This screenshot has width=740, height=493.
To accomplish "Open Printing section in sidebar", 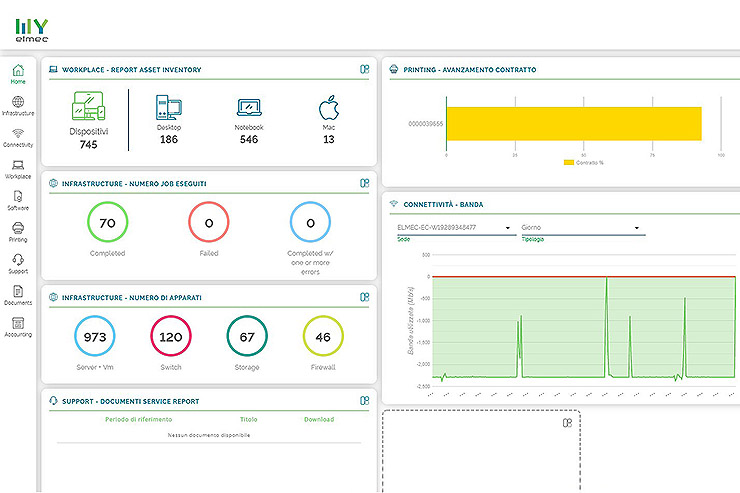I will 18,232.
